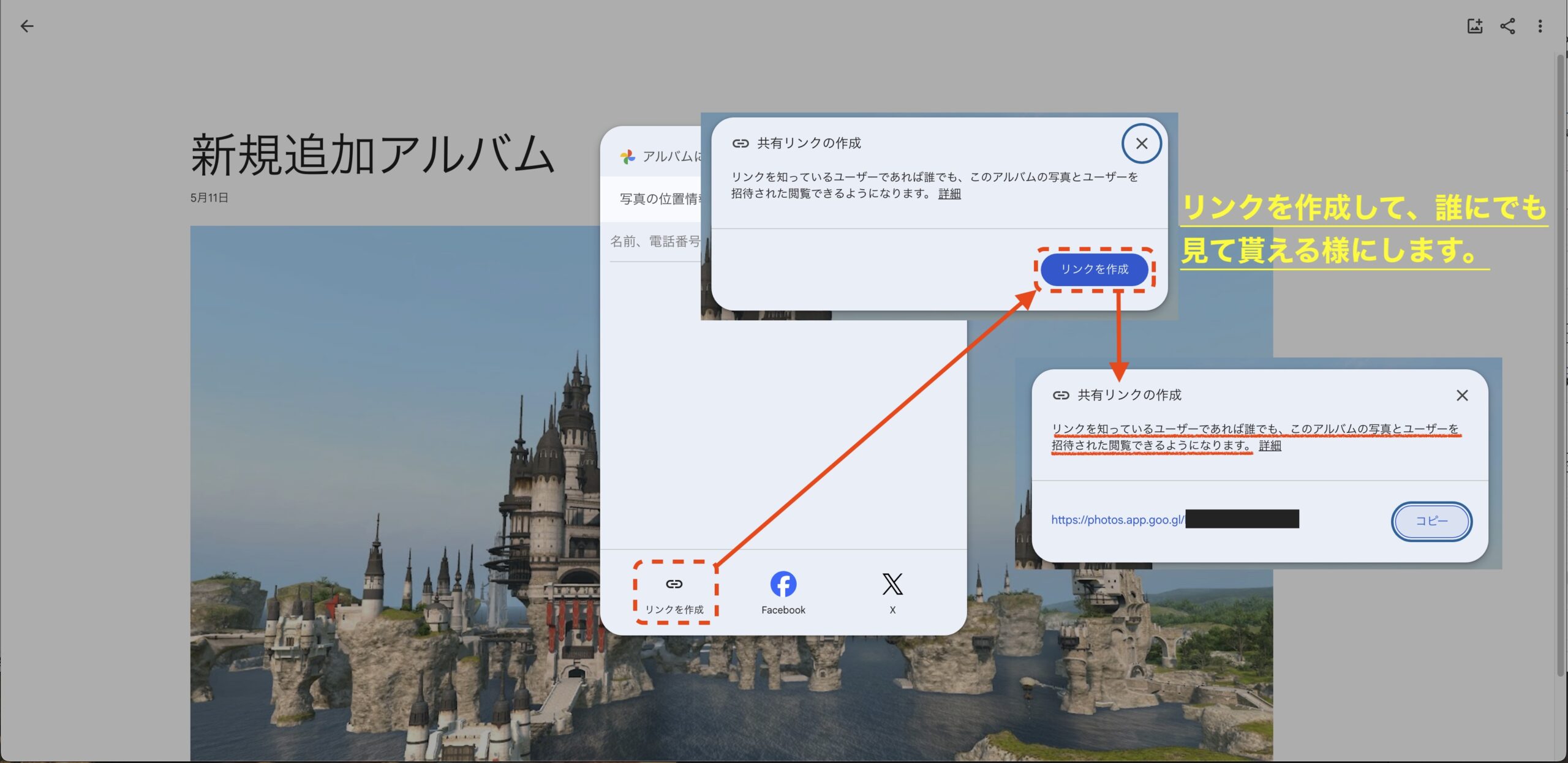
Task: Click the page vertical scrollbar
Action: pyautogui.click(x=1561, y=365)
